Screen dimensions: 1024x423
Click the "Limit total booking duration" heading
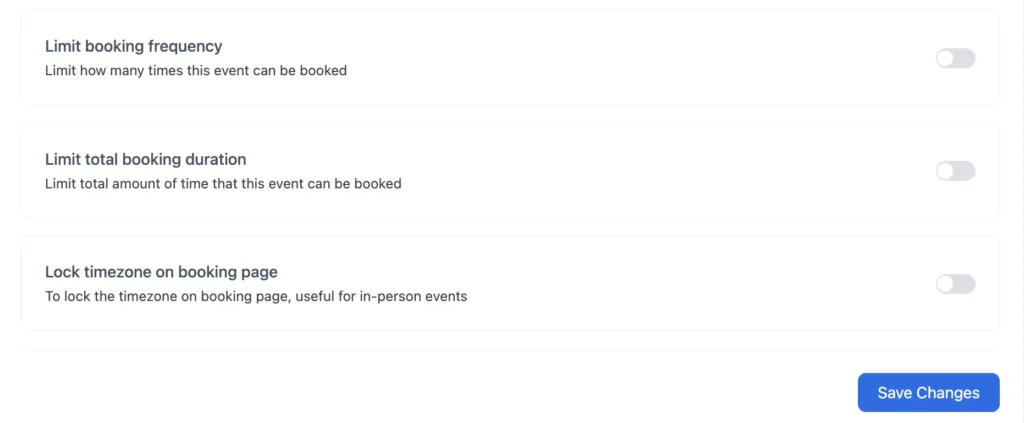145,159
